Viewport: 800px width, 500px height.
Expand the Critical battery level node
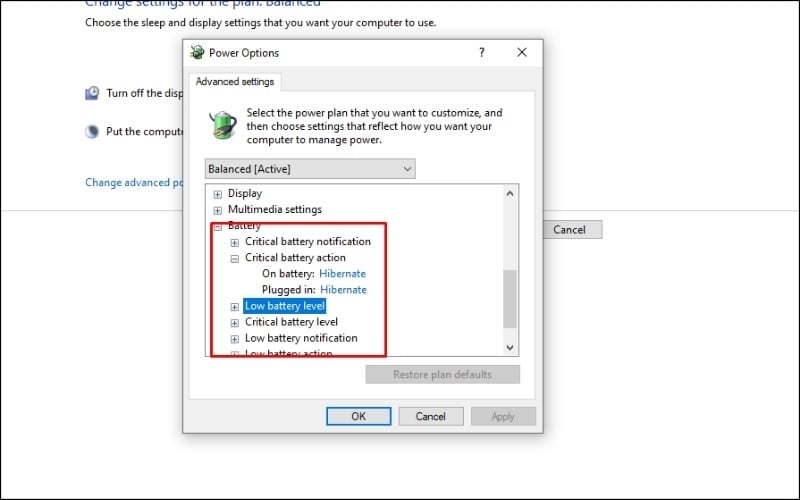(x=235, y=323)
